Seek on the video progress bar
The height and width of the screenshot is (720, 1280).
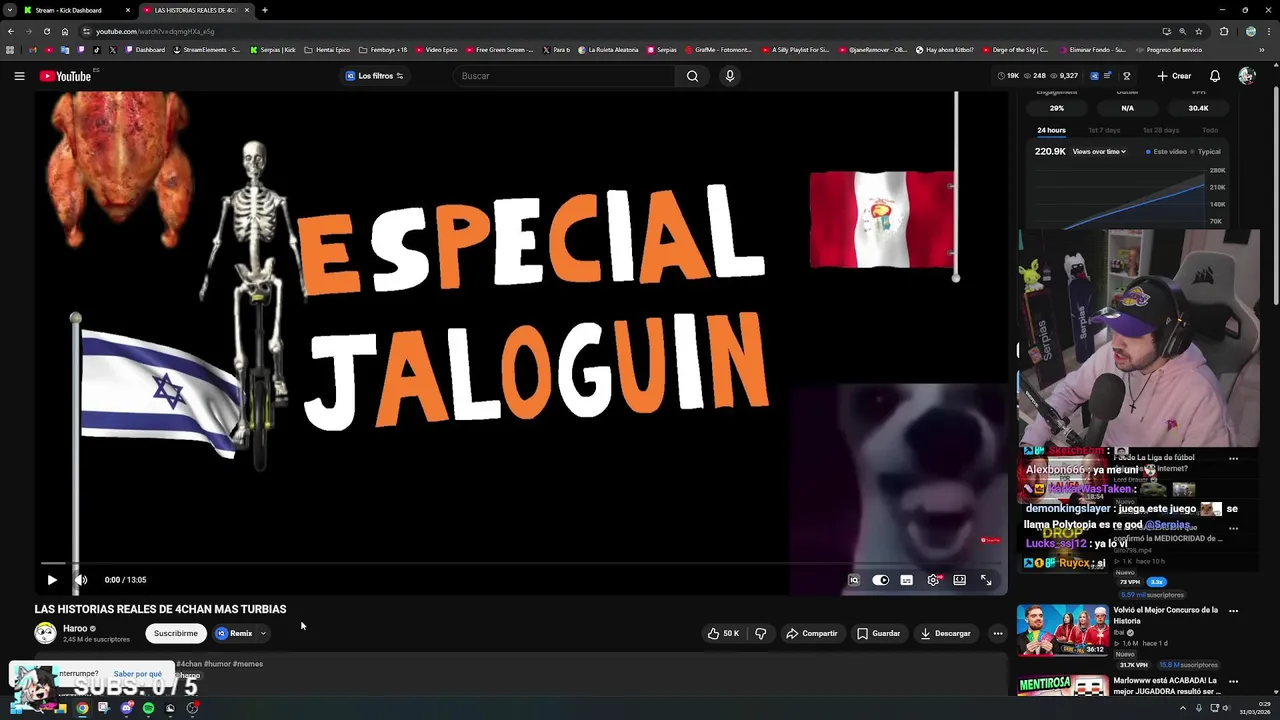521,564
